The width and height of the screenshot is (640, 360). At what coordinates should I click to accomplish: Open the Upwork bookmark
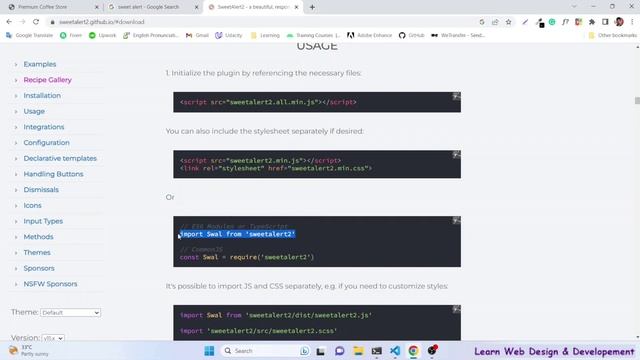point(102,36)
